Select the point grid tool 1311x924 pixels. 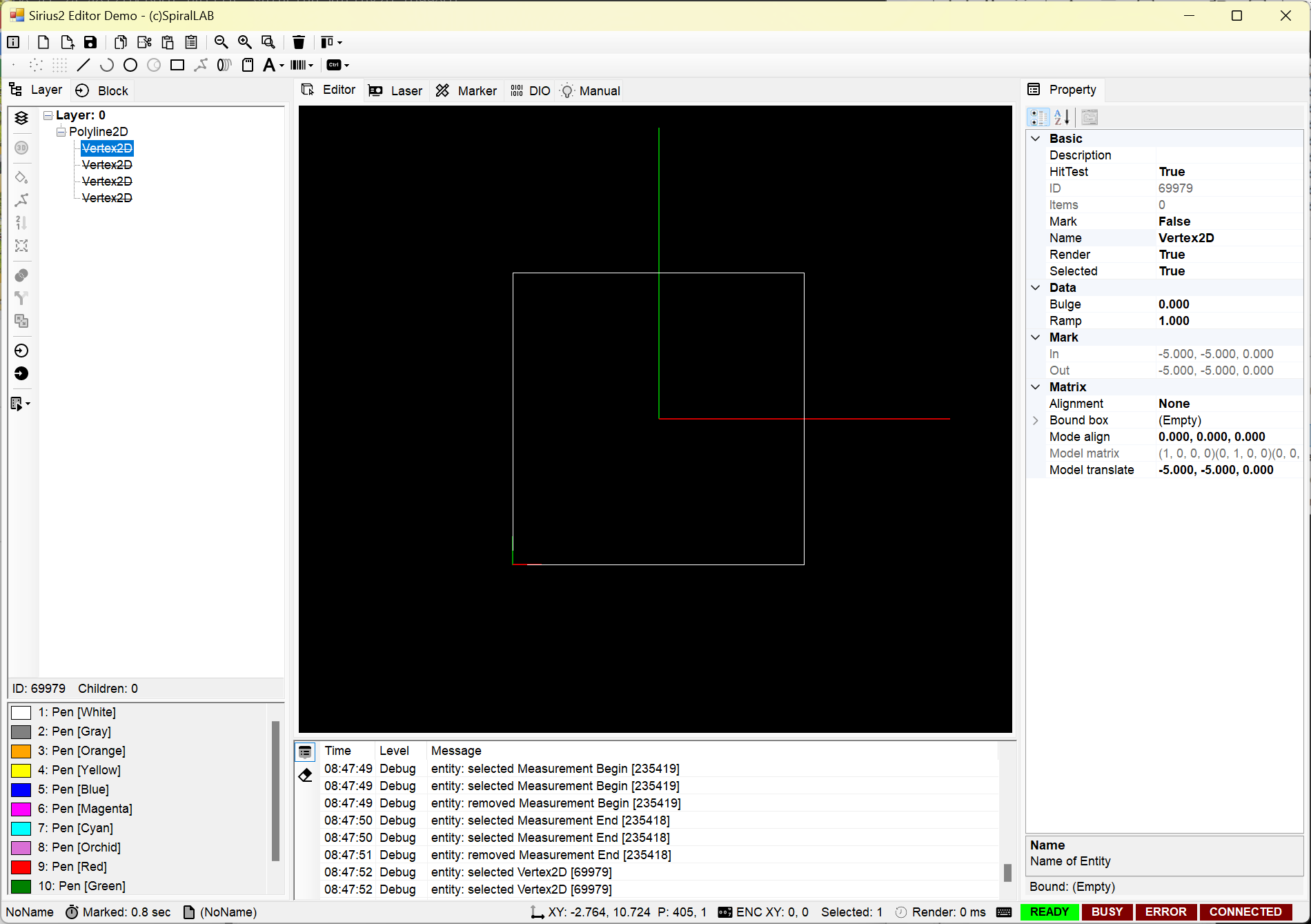[60, 65]
